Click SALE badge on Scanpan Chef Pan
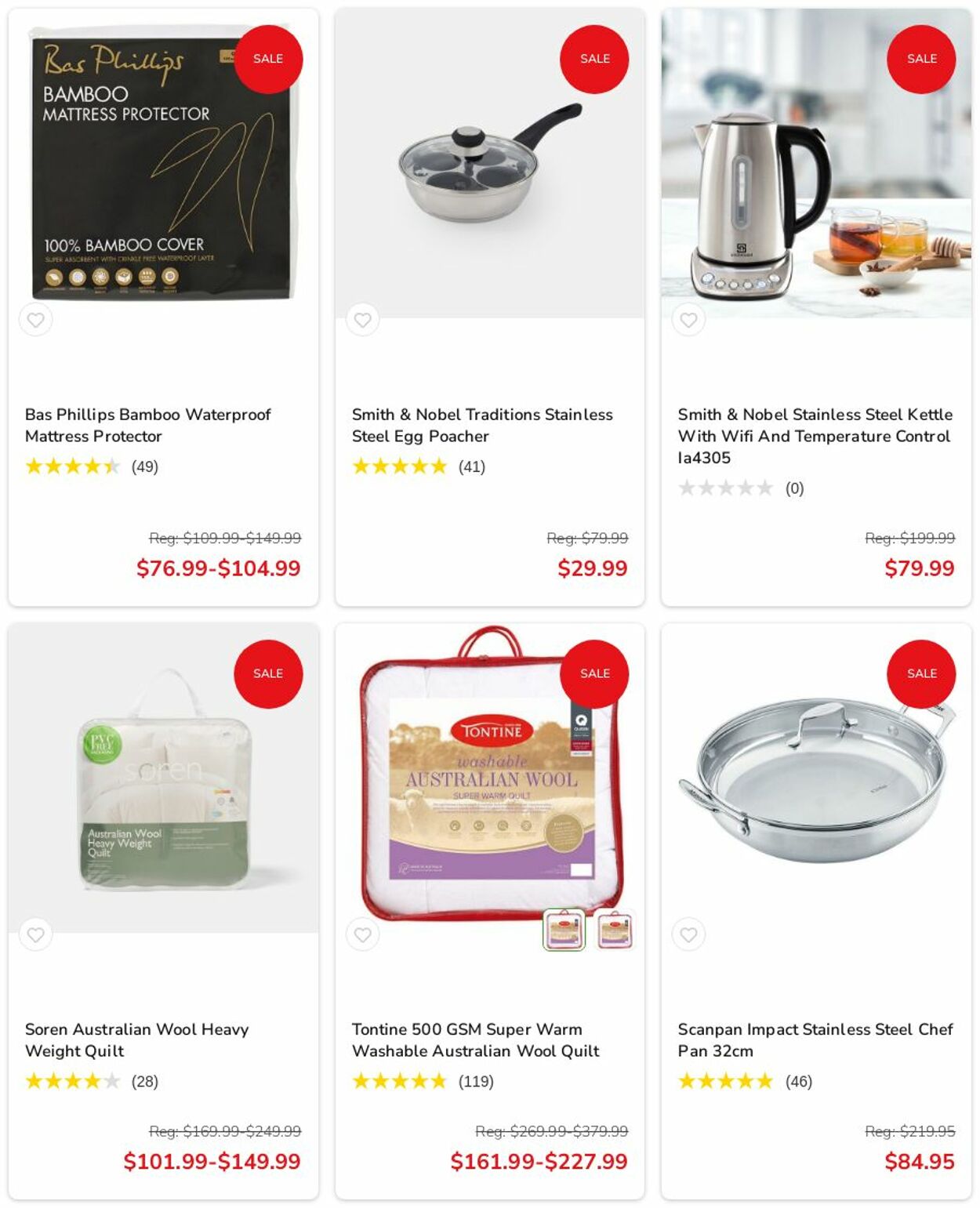 921,673
